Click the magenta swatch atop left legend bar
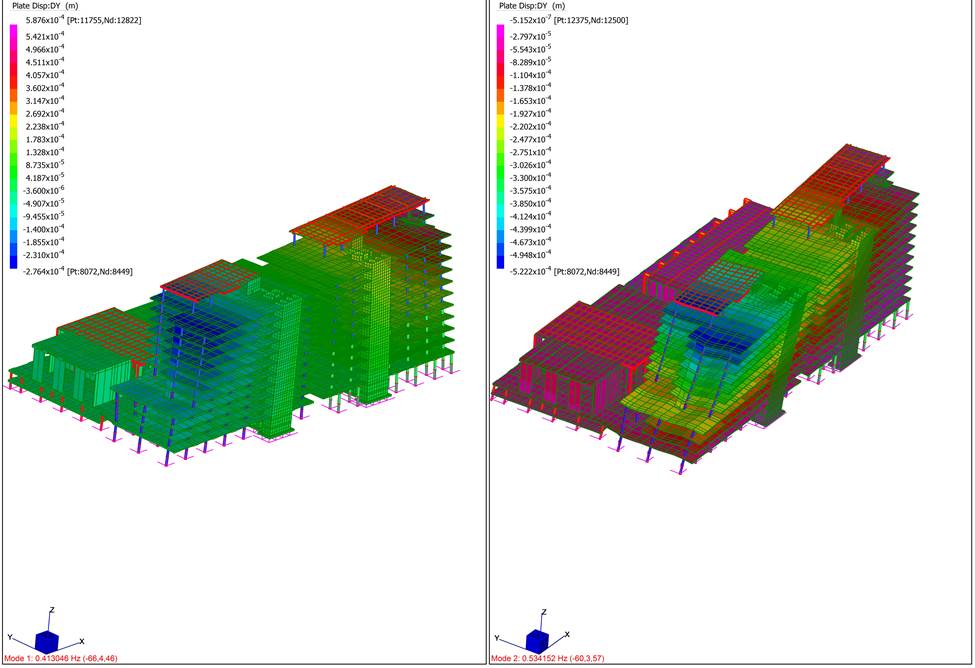 click(x=14, y=31)
